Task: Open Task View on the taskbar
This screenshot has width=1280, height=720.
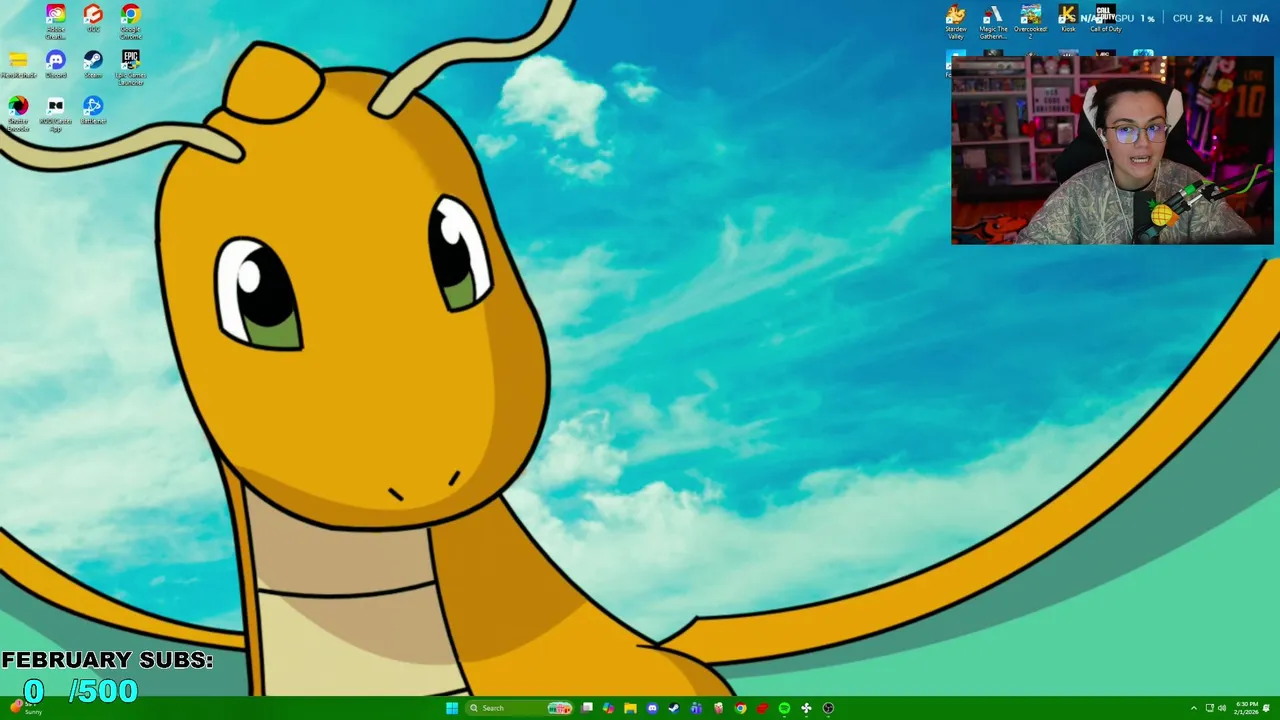Action: coord(587,708)
